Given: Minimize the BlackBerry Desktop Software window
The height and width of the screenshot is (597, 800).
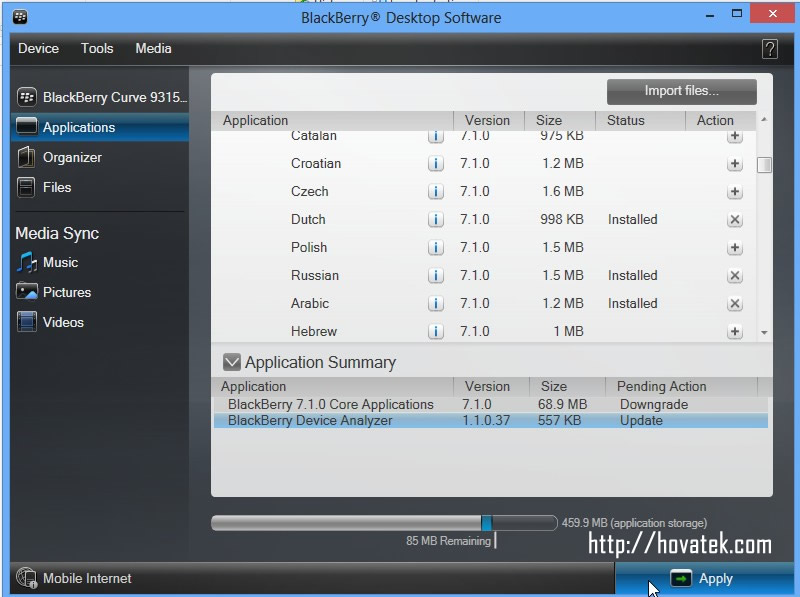Looking at the screenshot, I should coord(710,16).
